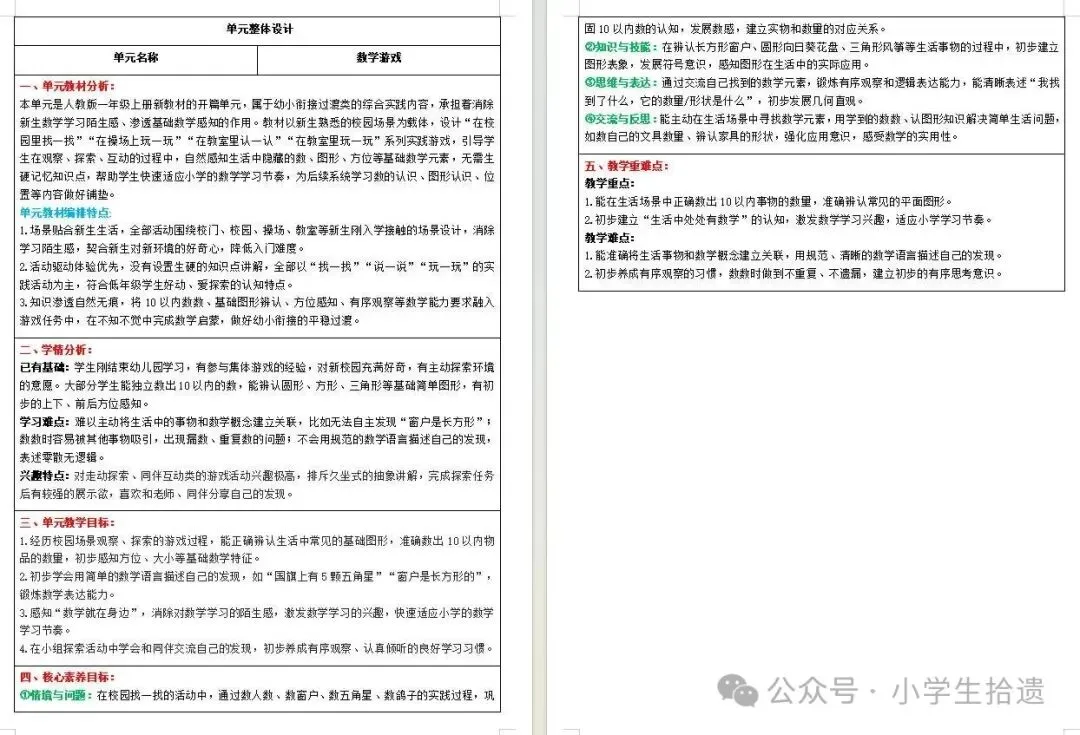Screen dimensions: 1080x735
Task: Click the table title "单元整体设计"
Action: (260, 29)
